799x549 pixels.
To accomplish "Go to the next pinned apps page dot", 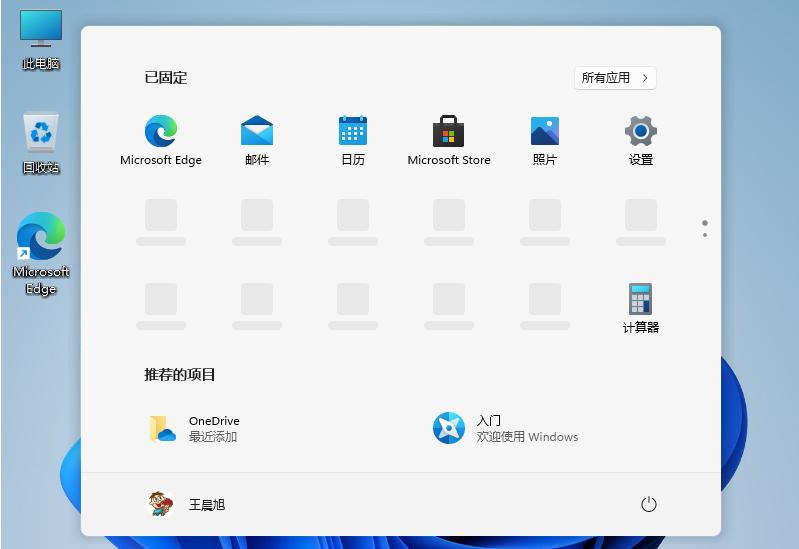I will coord(705,235).
